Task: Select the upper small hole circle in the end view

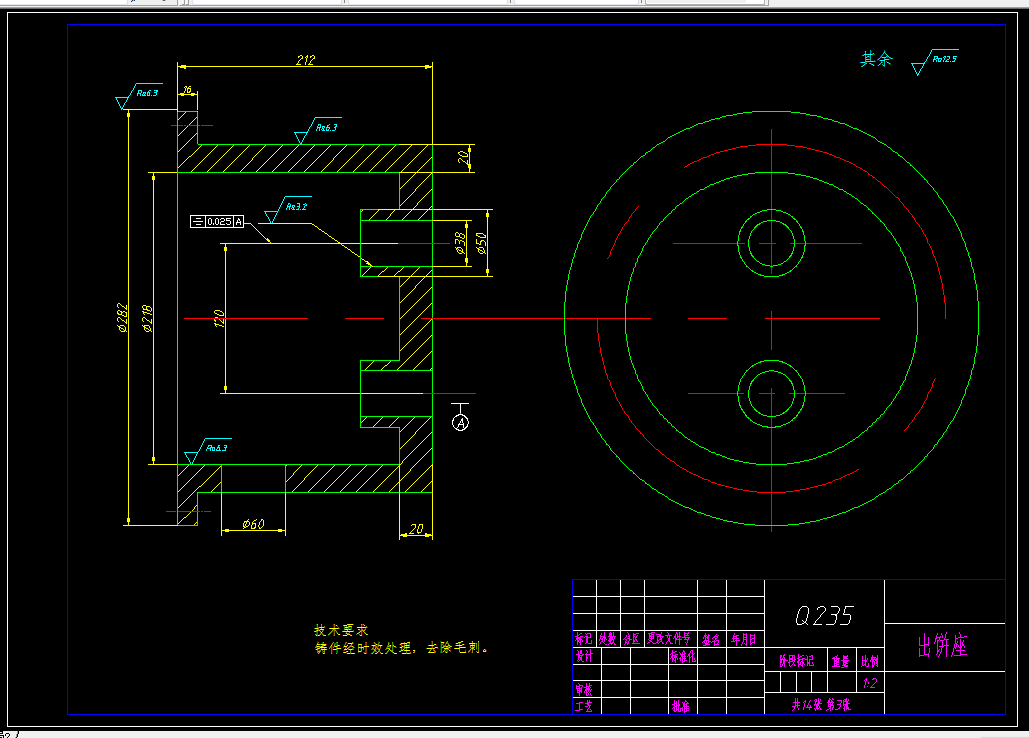Action: (772, 243)
